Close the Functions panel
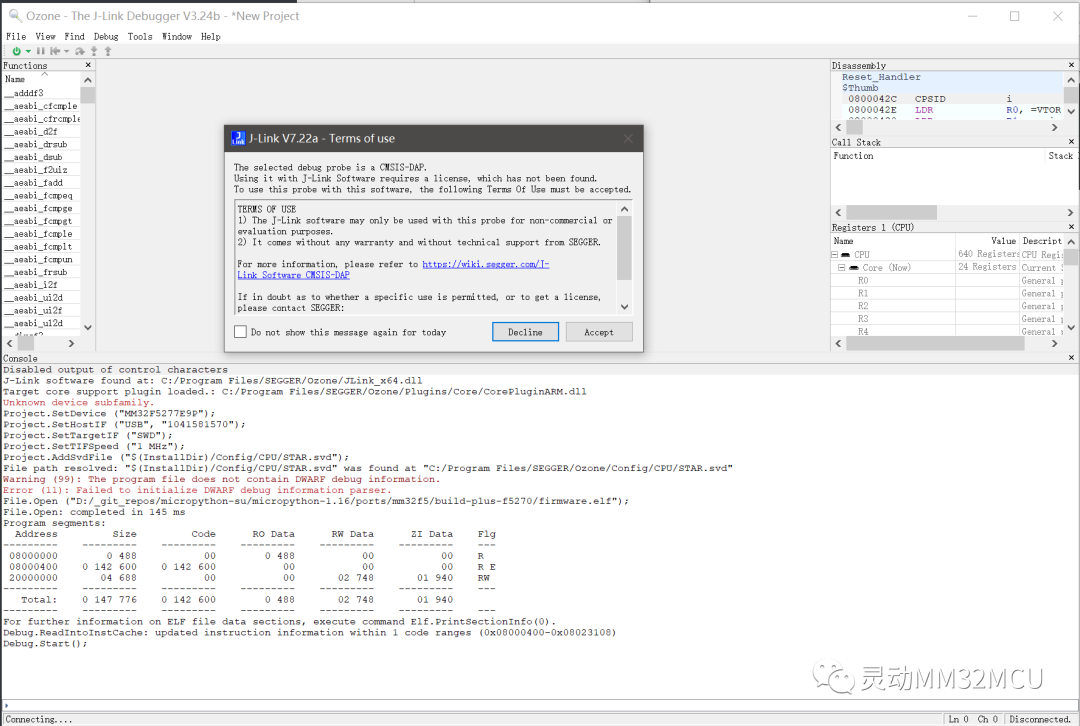 click(x=88, y=65)
